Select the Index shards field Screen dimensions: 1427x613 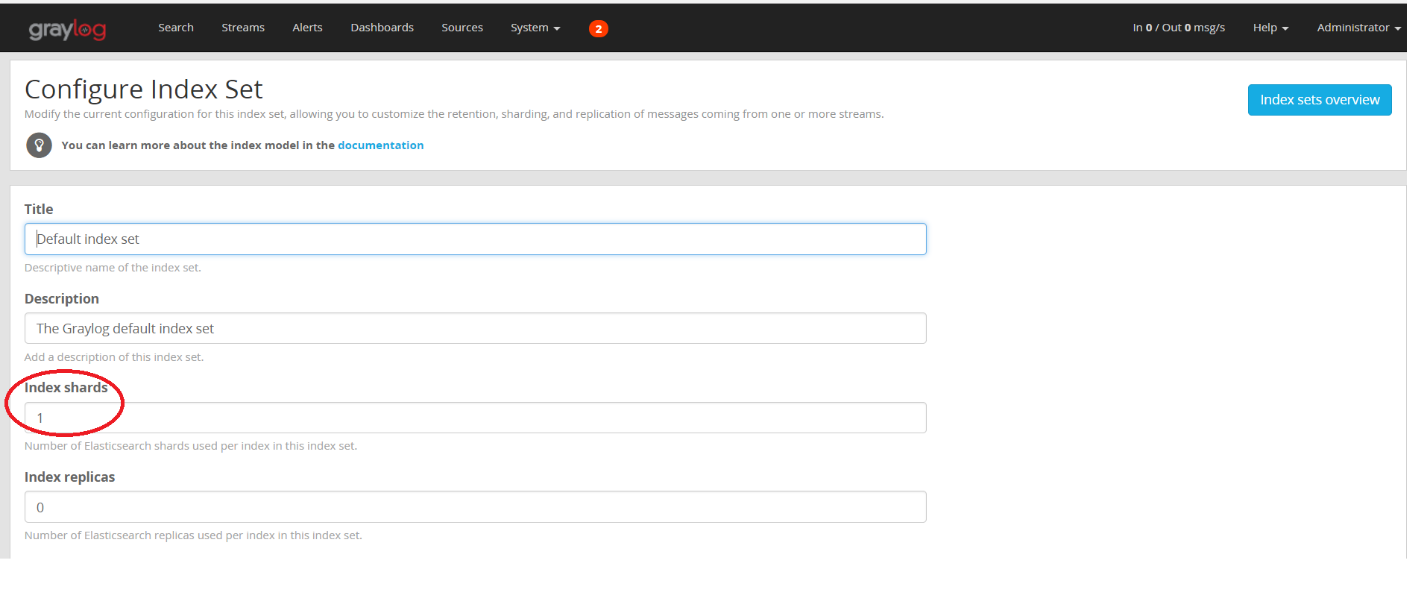point(475,418)
